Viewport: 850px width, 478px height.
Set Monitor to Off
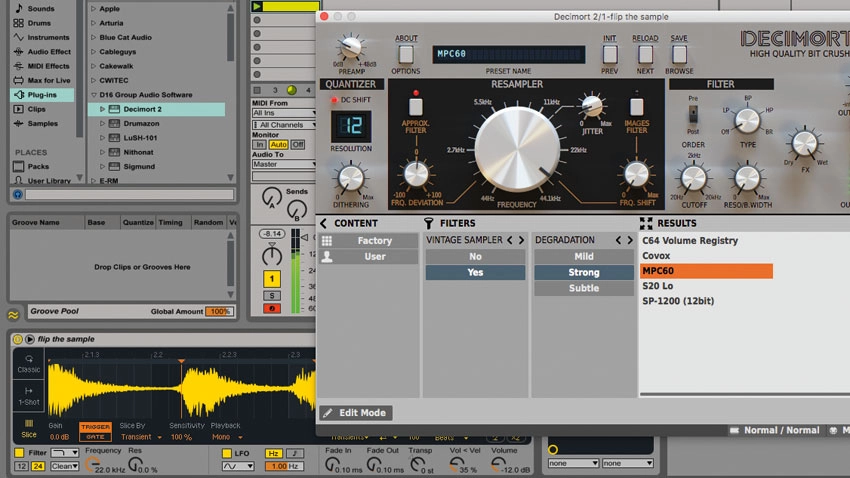click(298, 145)
